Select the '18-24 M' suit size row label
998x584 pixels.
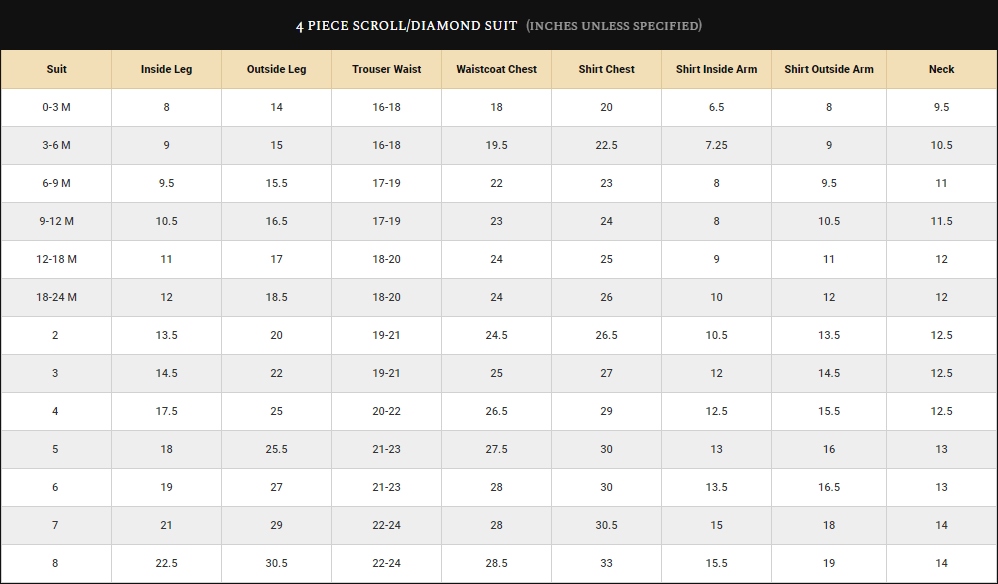click(56, 298)
